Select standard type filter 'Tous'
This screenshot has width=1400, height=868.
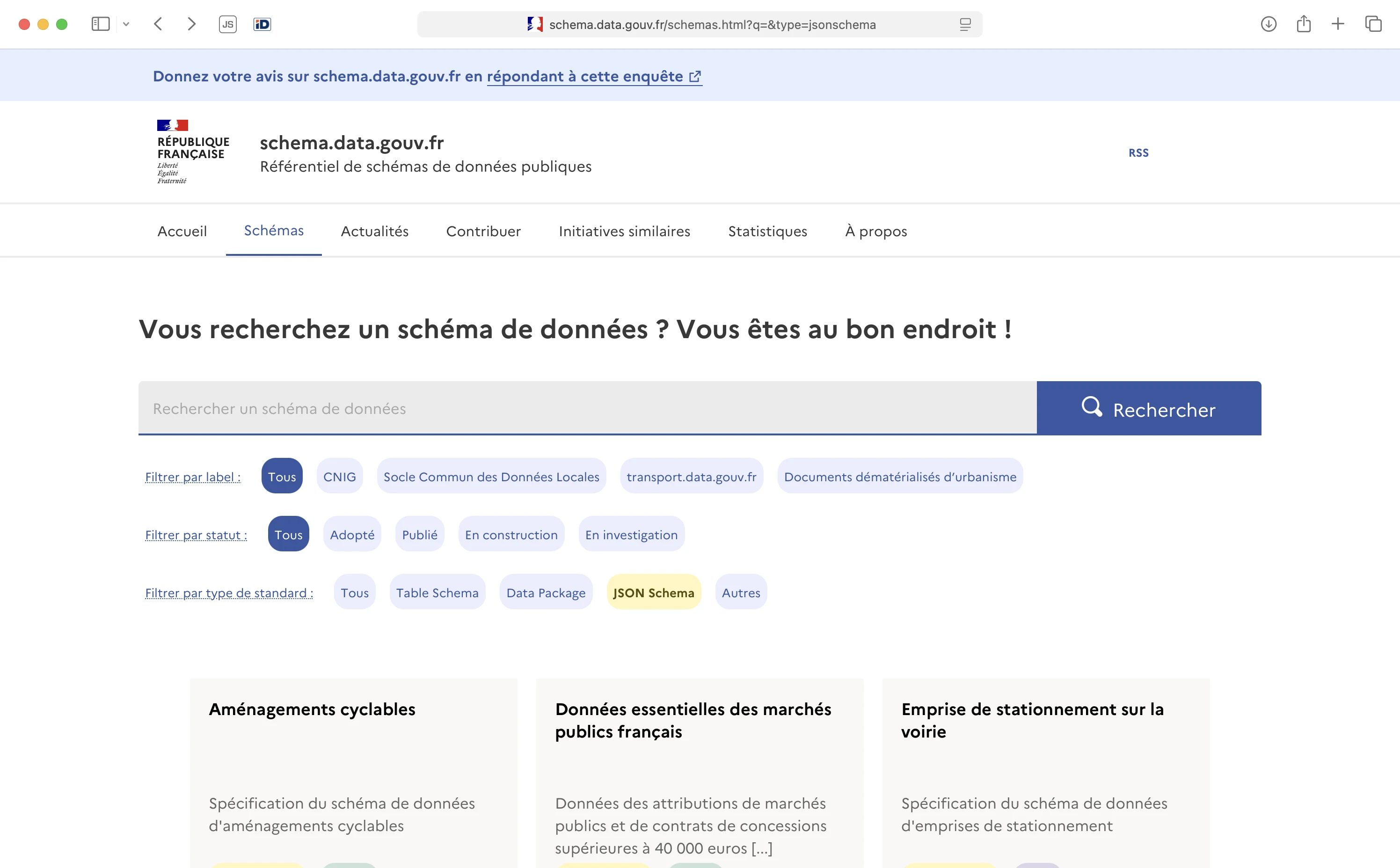[x=354, y=592]
